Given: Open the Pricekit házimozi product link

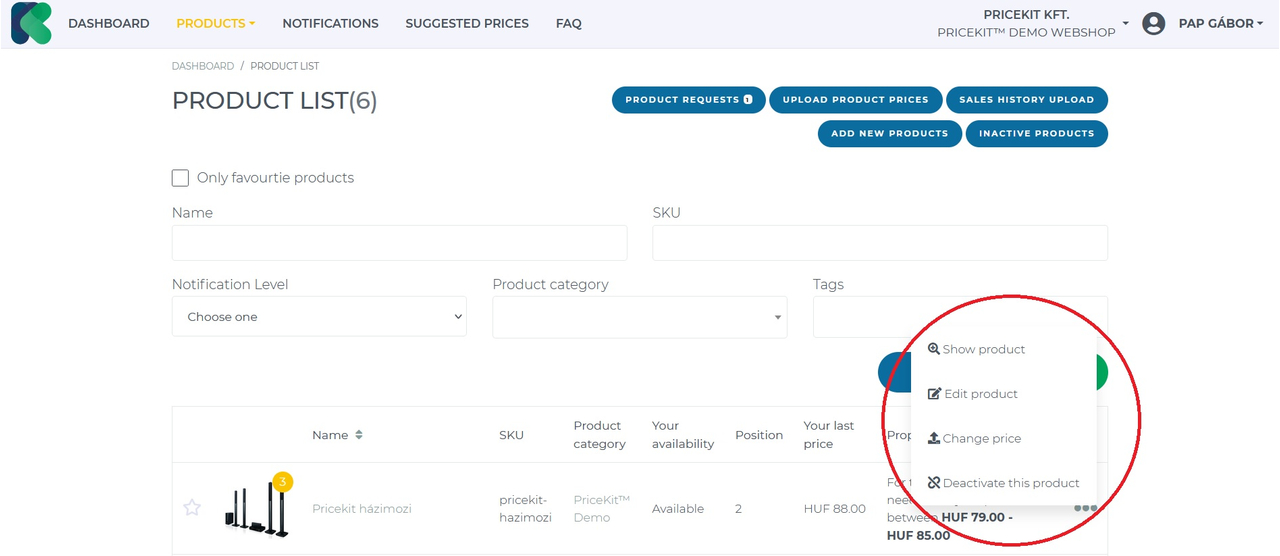Looking at the screenshot, I should [362, 508].
